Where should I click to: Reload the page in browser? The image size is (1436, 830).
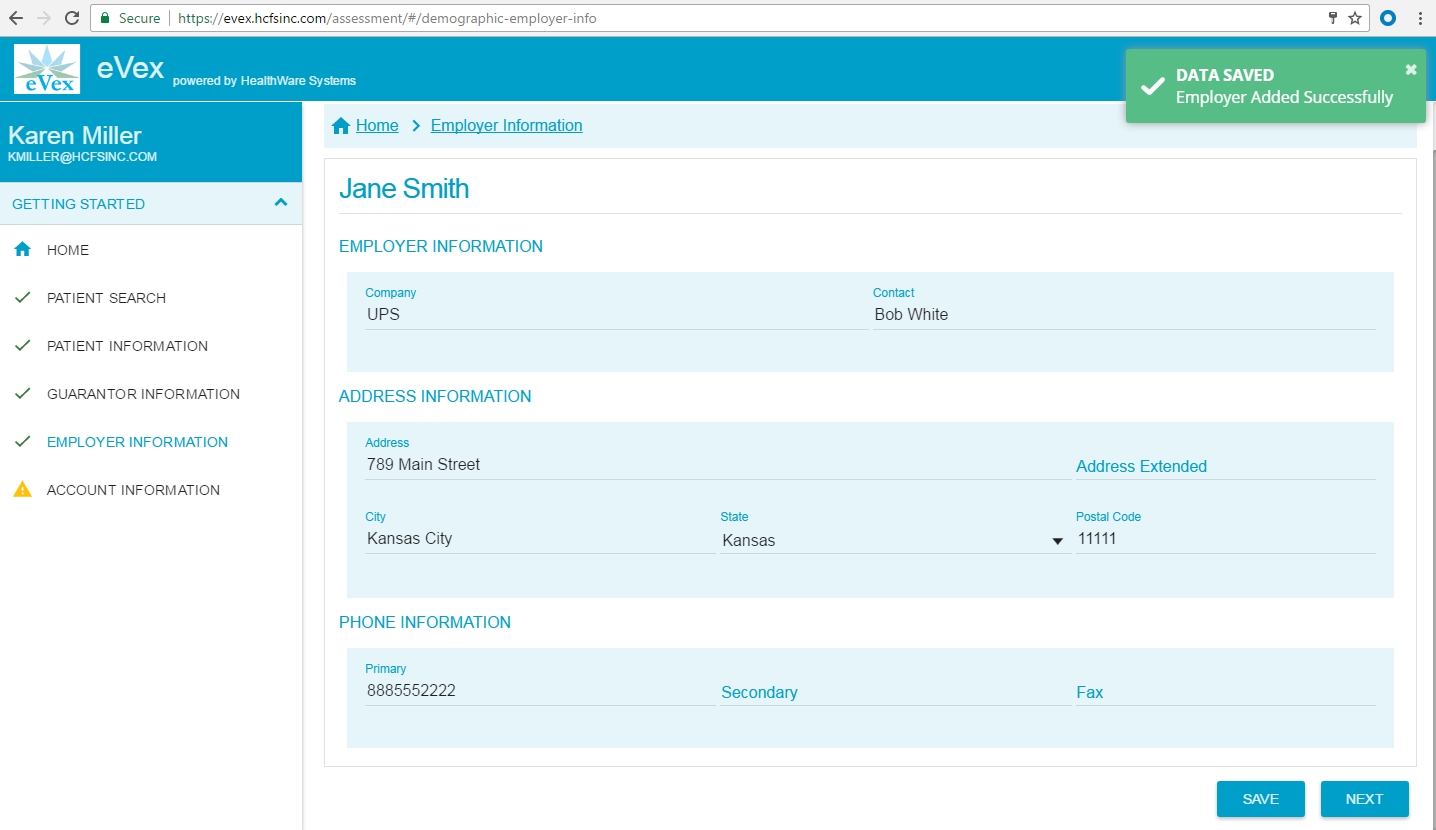pyautogui.click(x=72, y=18)
